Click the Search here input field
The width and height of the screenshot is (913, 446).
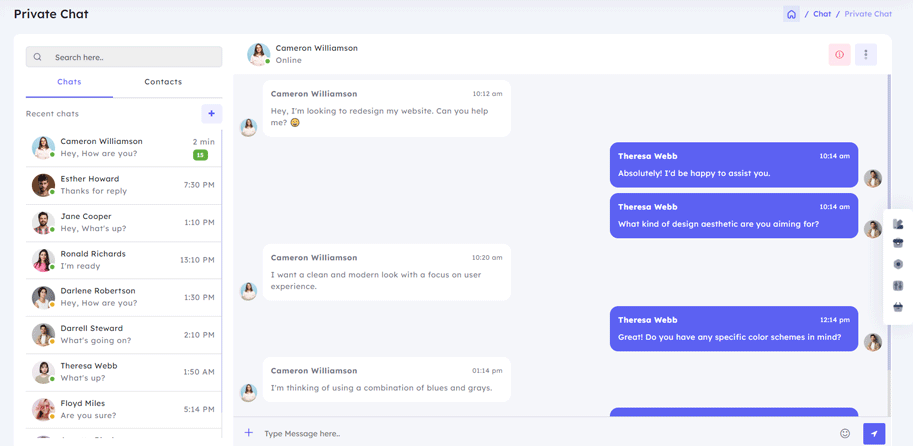[123, 57]
